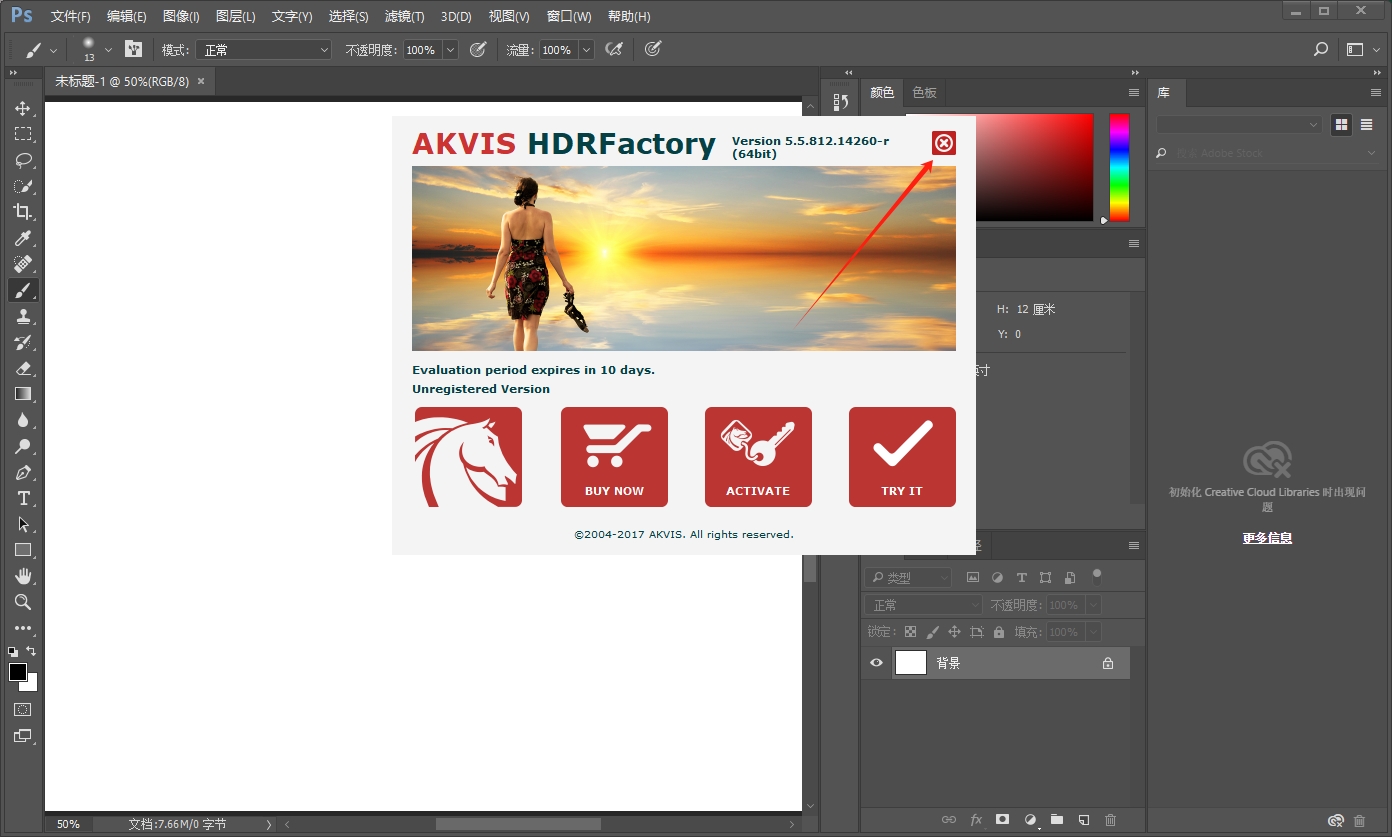
Task: Toggle lock image pixels
Action: [932, 632]
